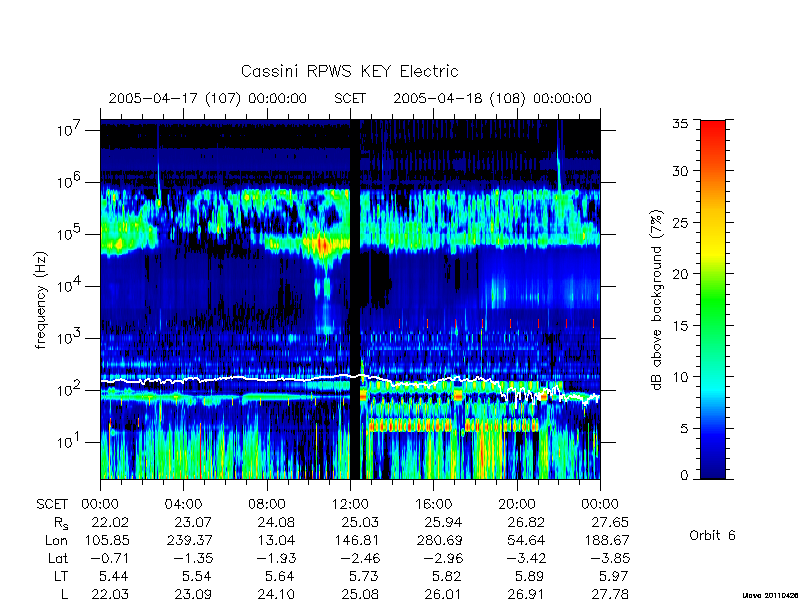
Task: Click the colorbar tick label '15'
Action: click(680, 325)
